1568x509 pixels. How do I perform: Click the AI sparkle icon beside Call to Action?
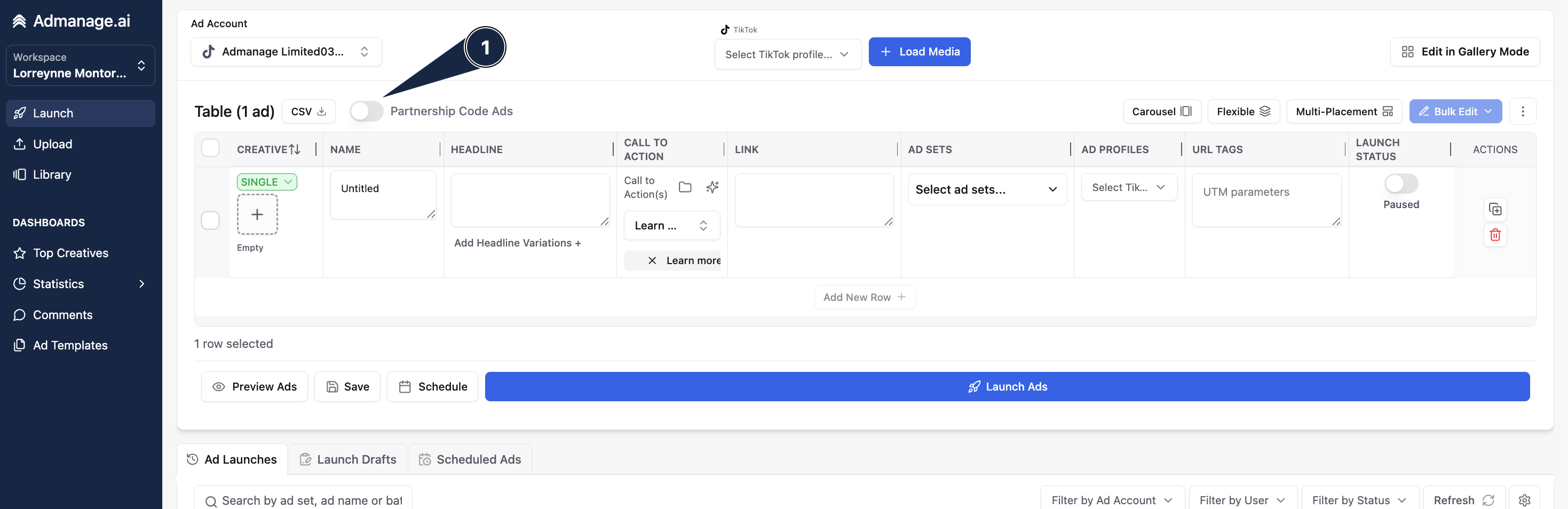click(x=712, y=187)
